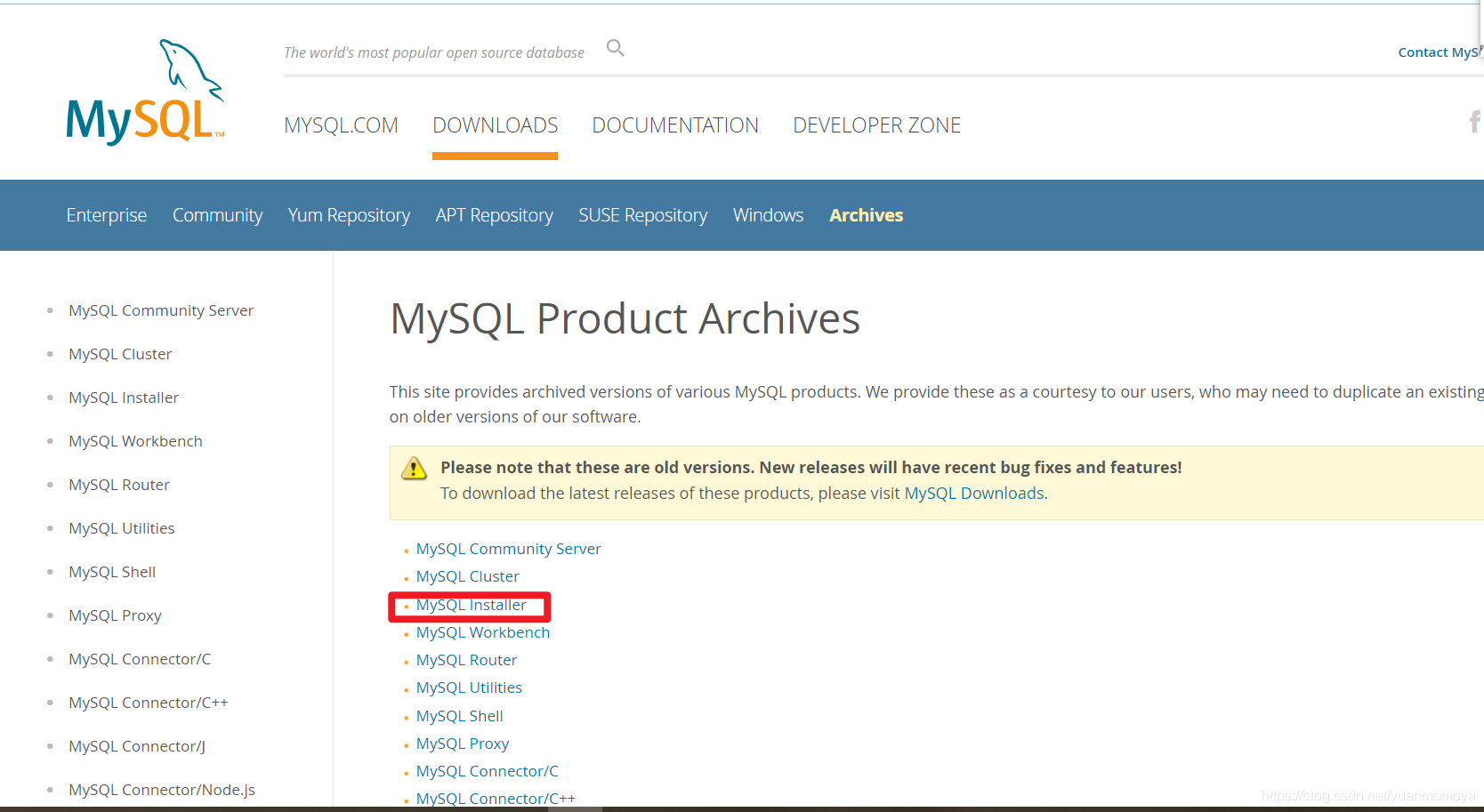Click MySQL Workbench archive link

(x=483, y=632)
